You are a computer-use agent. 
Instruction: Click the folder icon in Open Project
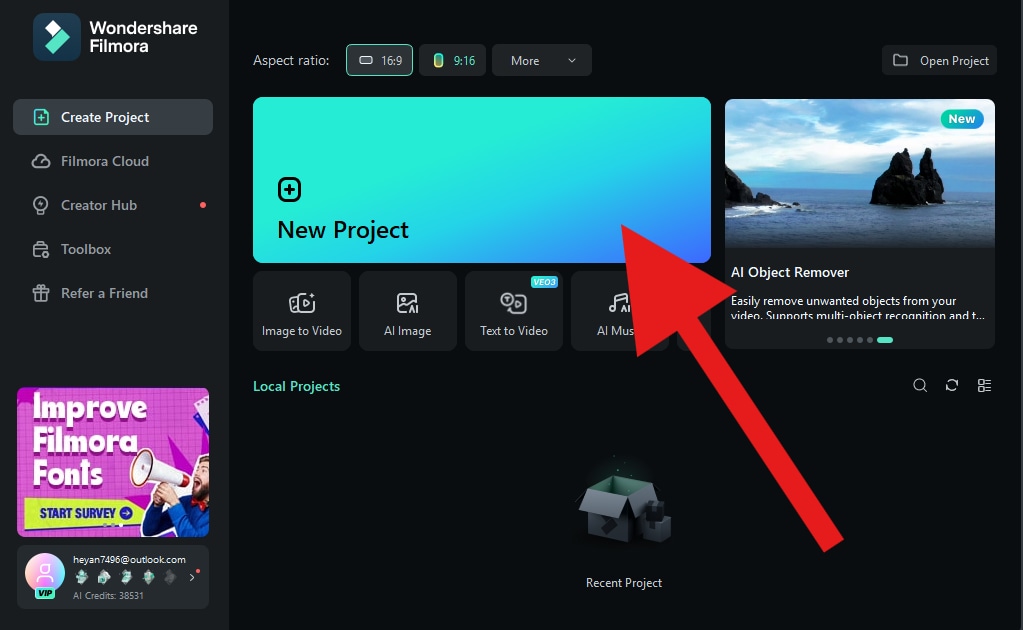click(900, 60)
